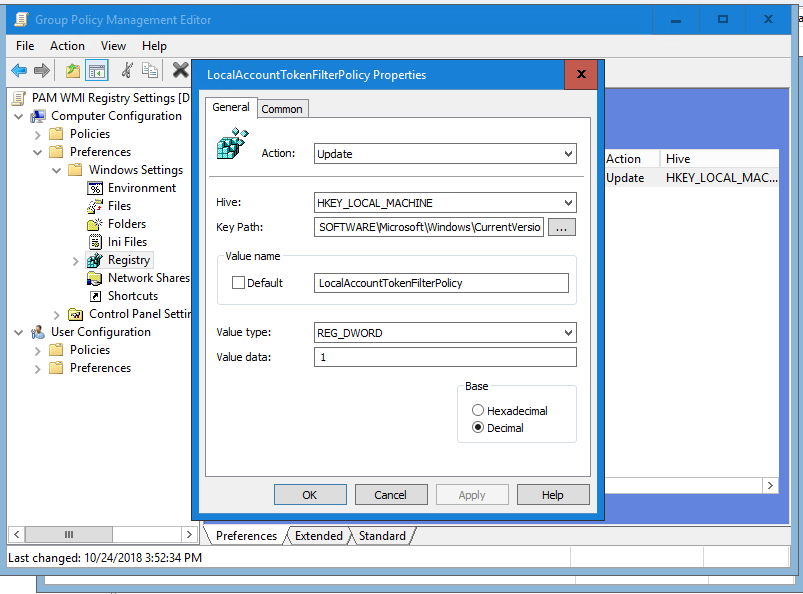The height and width of the screenshot is (594, 803).
Task: Click the OK button
Action: tap(310, 495)
